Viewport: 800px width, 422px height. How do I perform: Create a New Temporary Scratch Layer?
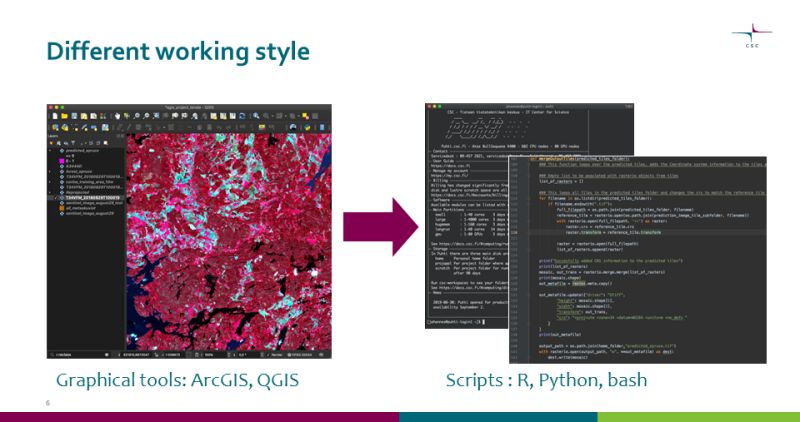pyautogui.click(x=94, y=128)
